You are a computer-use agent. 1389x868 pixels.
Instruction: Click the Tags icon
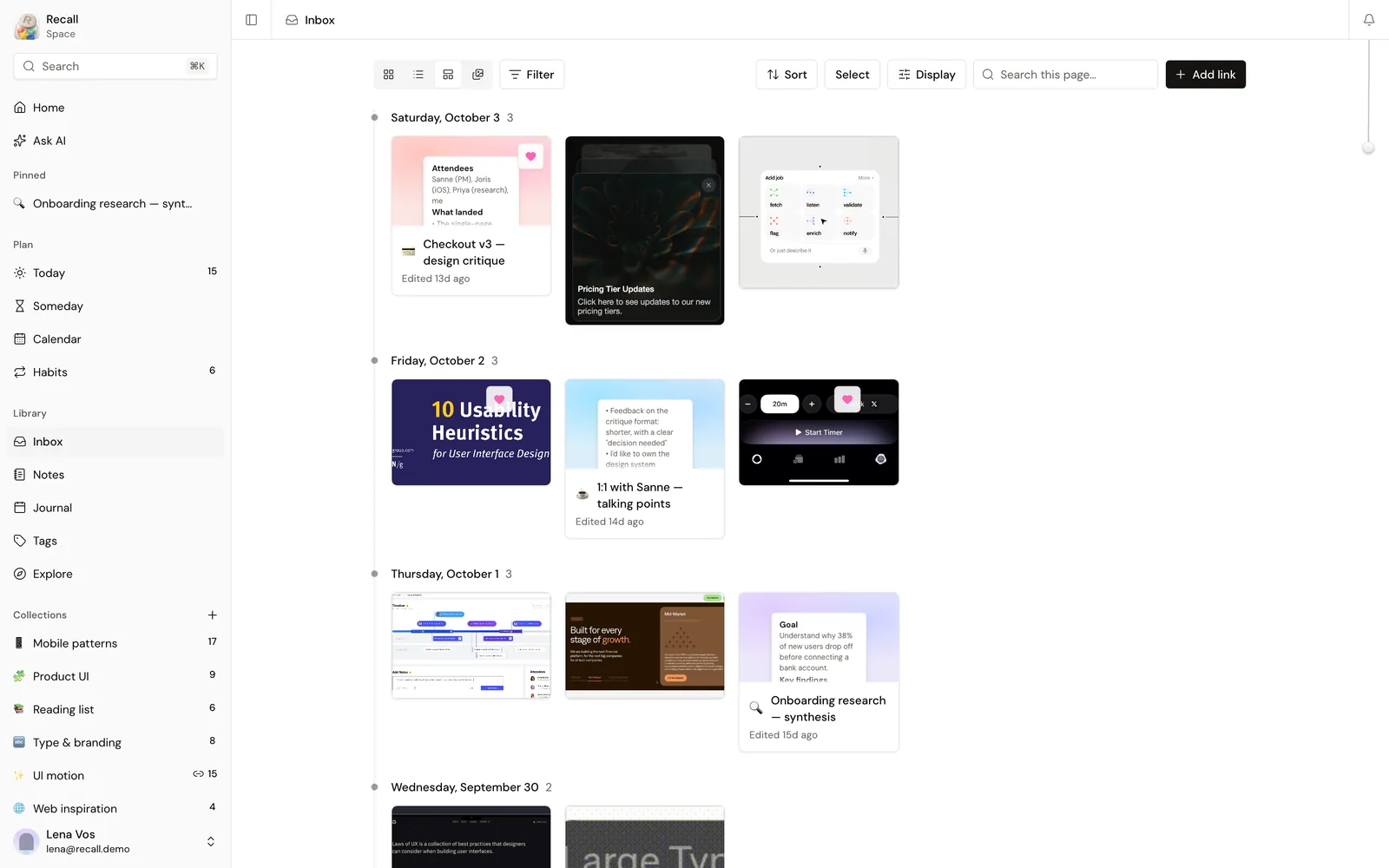click(20, 541)
